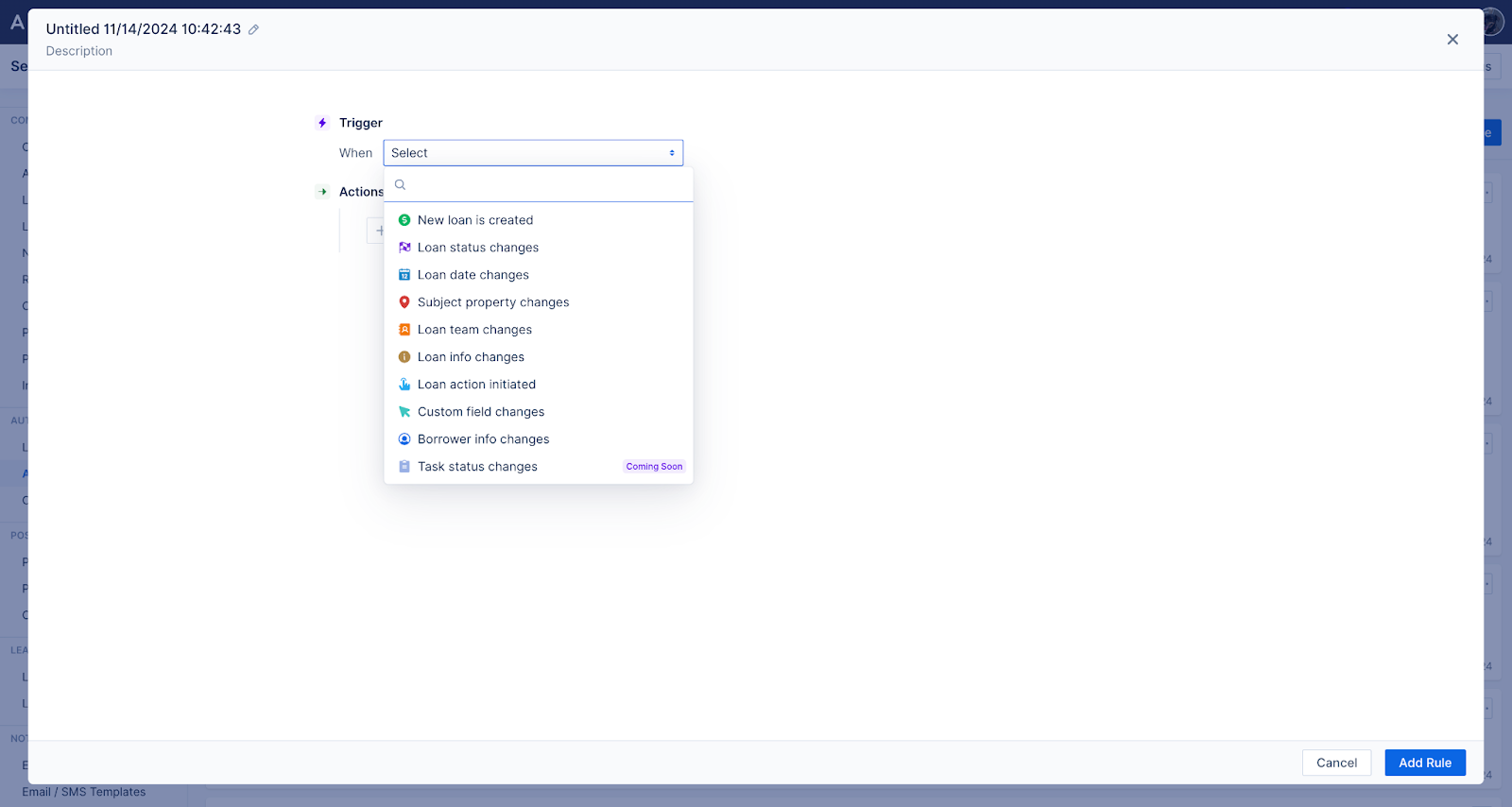Viewport: 1512px width, 807px height.
Task: Close the rule dialog with the X
Action: [x=1452, y=40]
